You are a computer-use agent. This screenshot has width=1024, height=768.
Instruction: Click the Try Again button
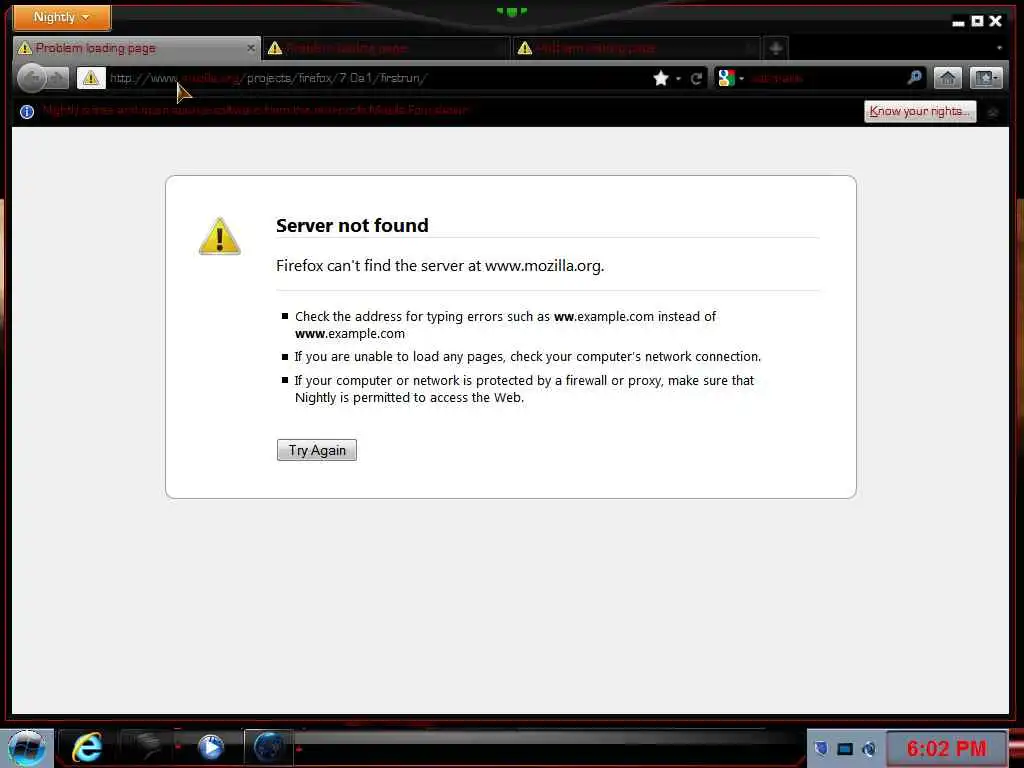click(317, 450)
